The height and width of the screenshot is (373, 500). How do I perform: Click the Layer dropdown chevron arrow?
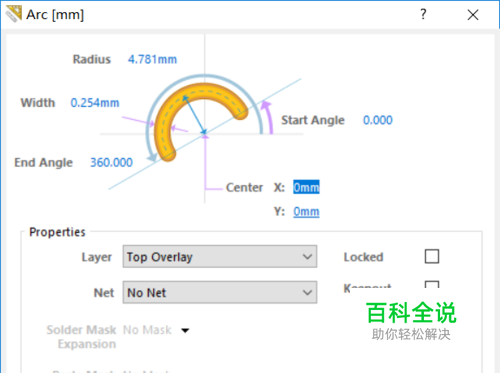pyautogui.click(x=307, y=257)
